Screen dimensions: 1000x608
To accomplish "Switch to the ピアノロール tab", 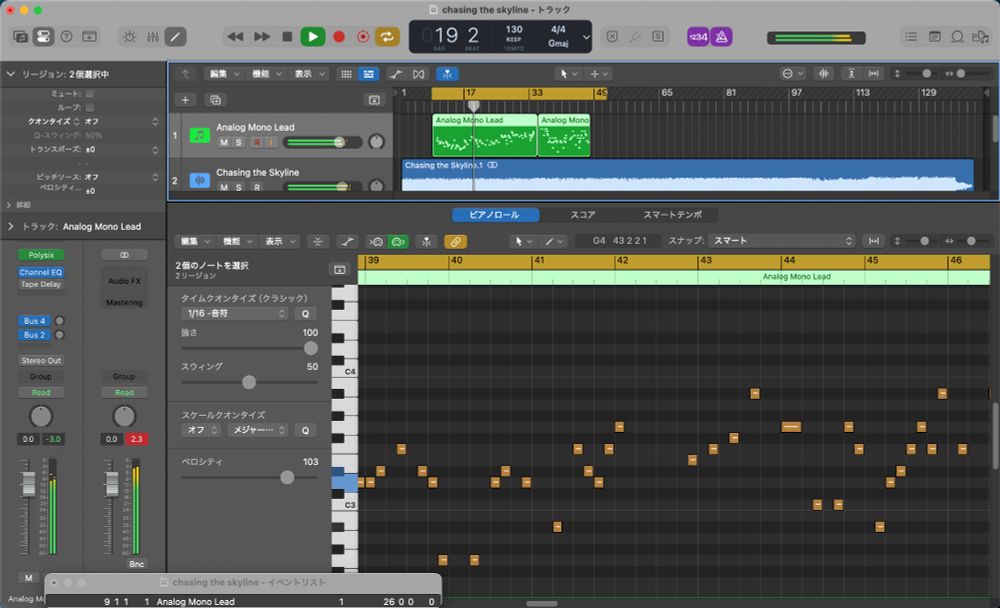I will [x=495, y=215].
